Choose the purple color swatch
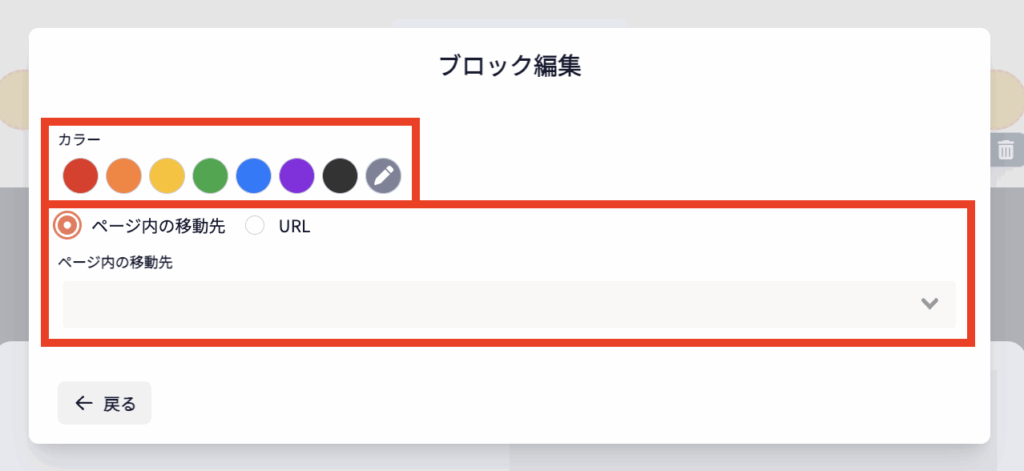This screenshot has height=471, width=1024. coord(296,176)
